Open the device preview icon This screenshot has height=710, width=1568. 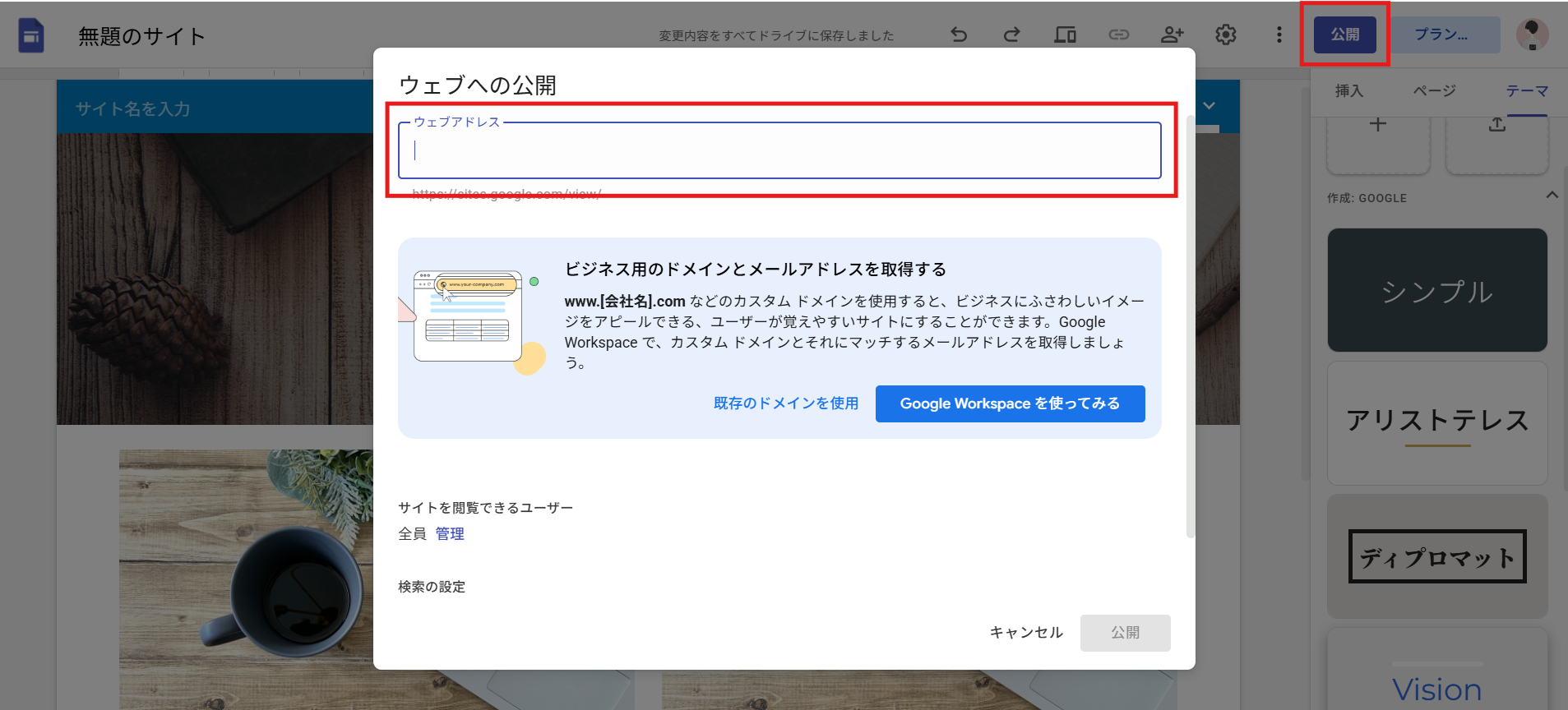[1066, 35]
